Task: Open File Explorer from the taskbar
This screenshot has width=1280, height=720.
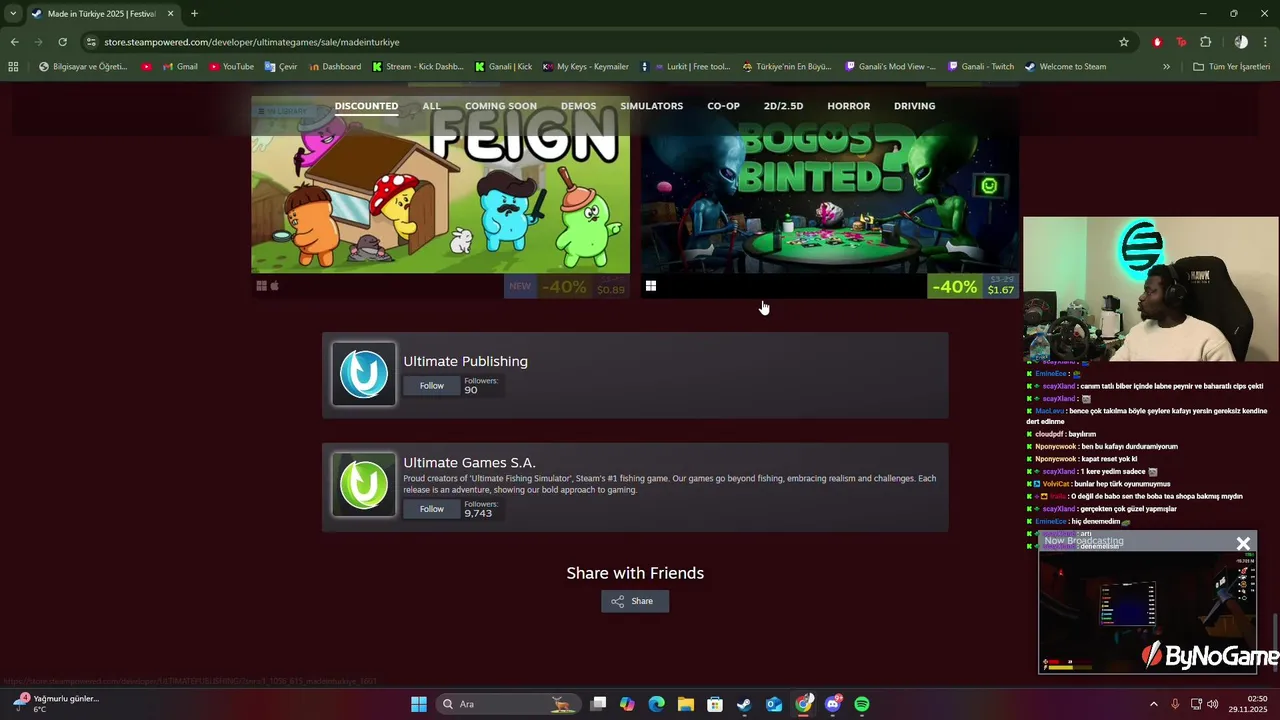Action: tap(686, 704)
